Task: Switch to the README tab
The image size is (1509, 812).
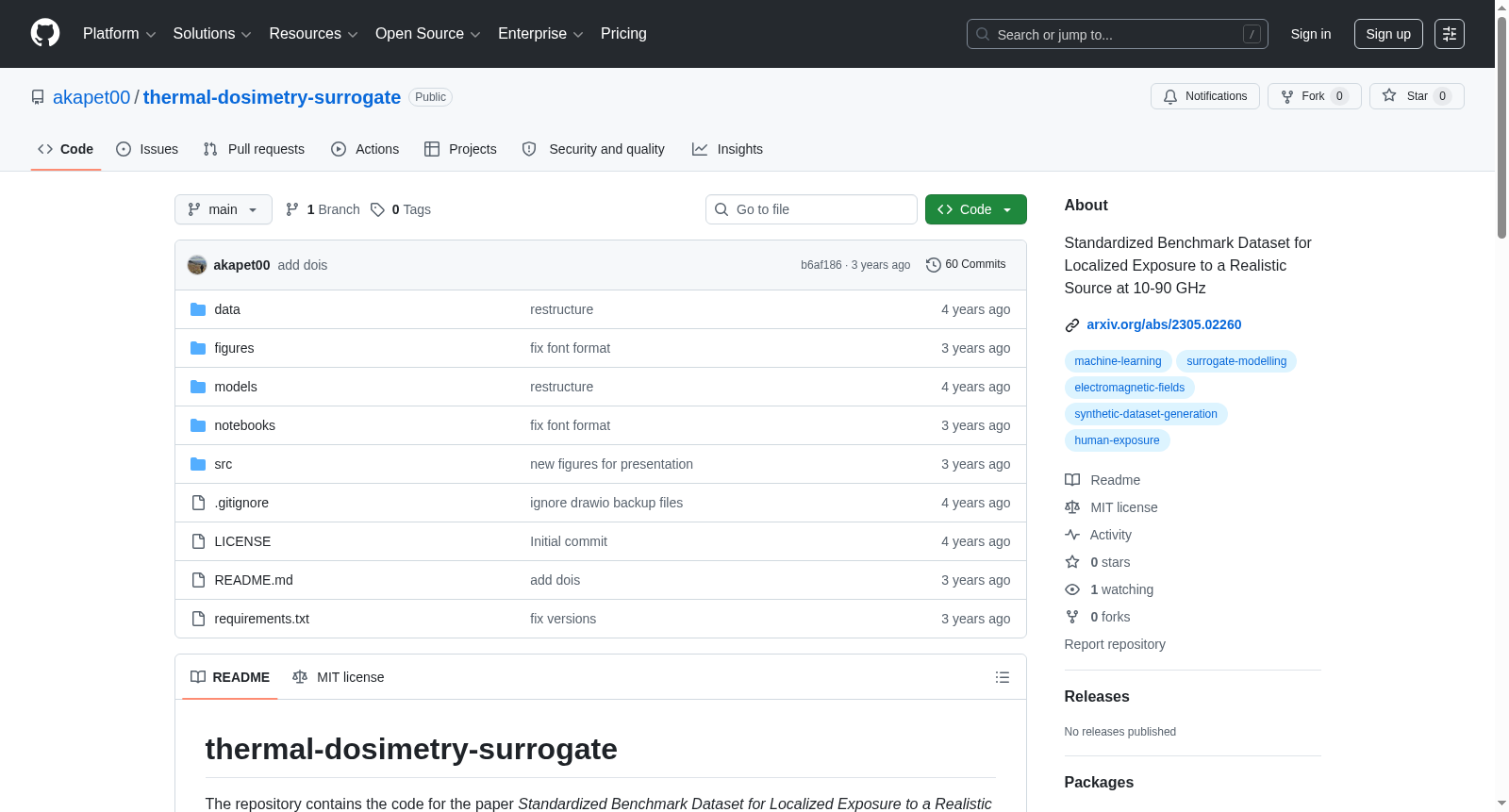Action: pyautogui.click(x=230, y=677)
